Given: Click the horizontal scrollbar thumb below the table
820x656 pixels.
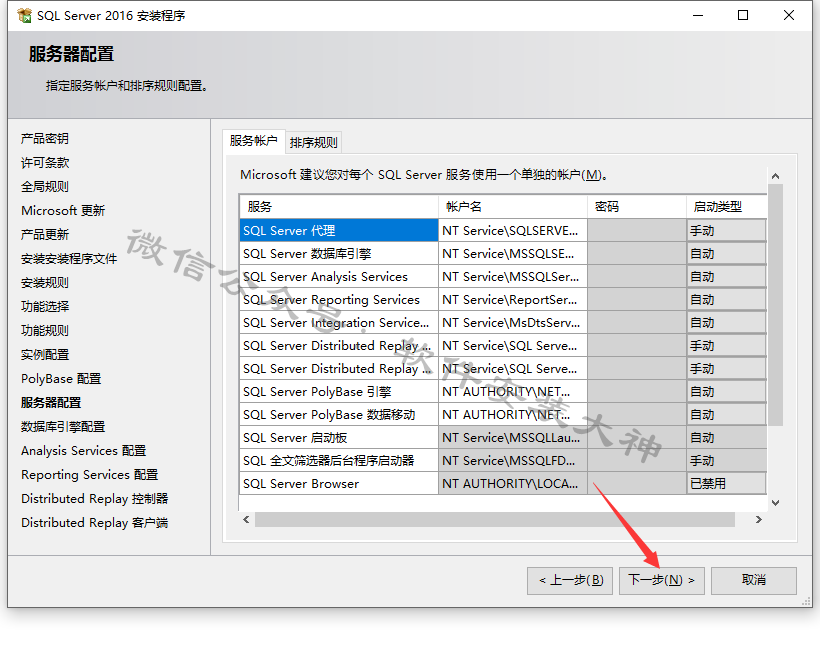Looking at the screenshot, I should (x=495, y=519).
